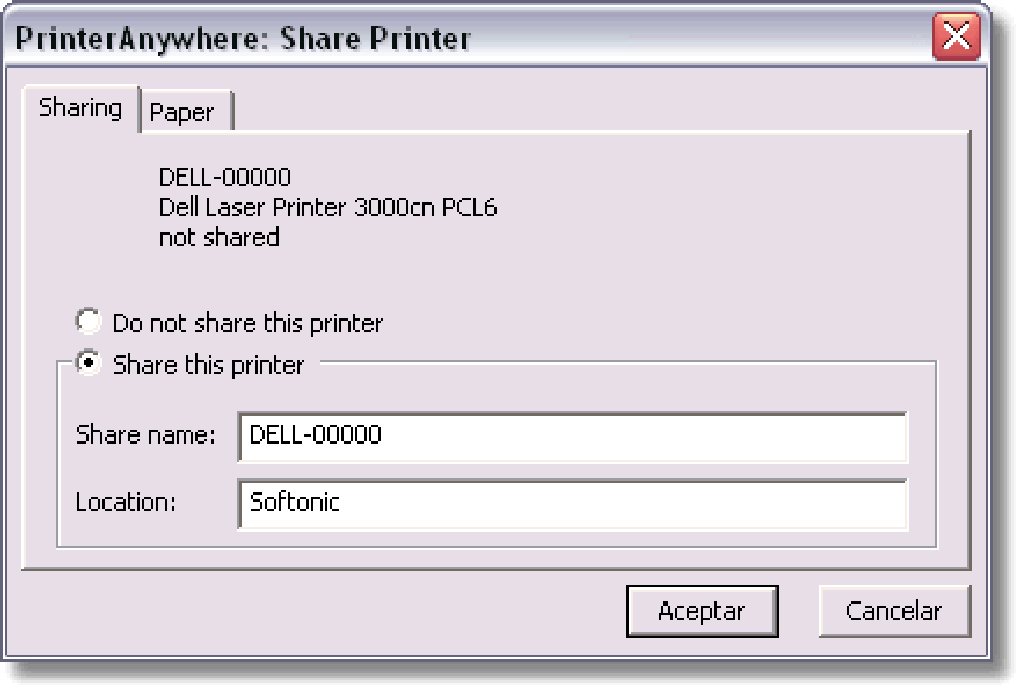
Task: Click the 'Location:' label
Action: click(126, 503)
